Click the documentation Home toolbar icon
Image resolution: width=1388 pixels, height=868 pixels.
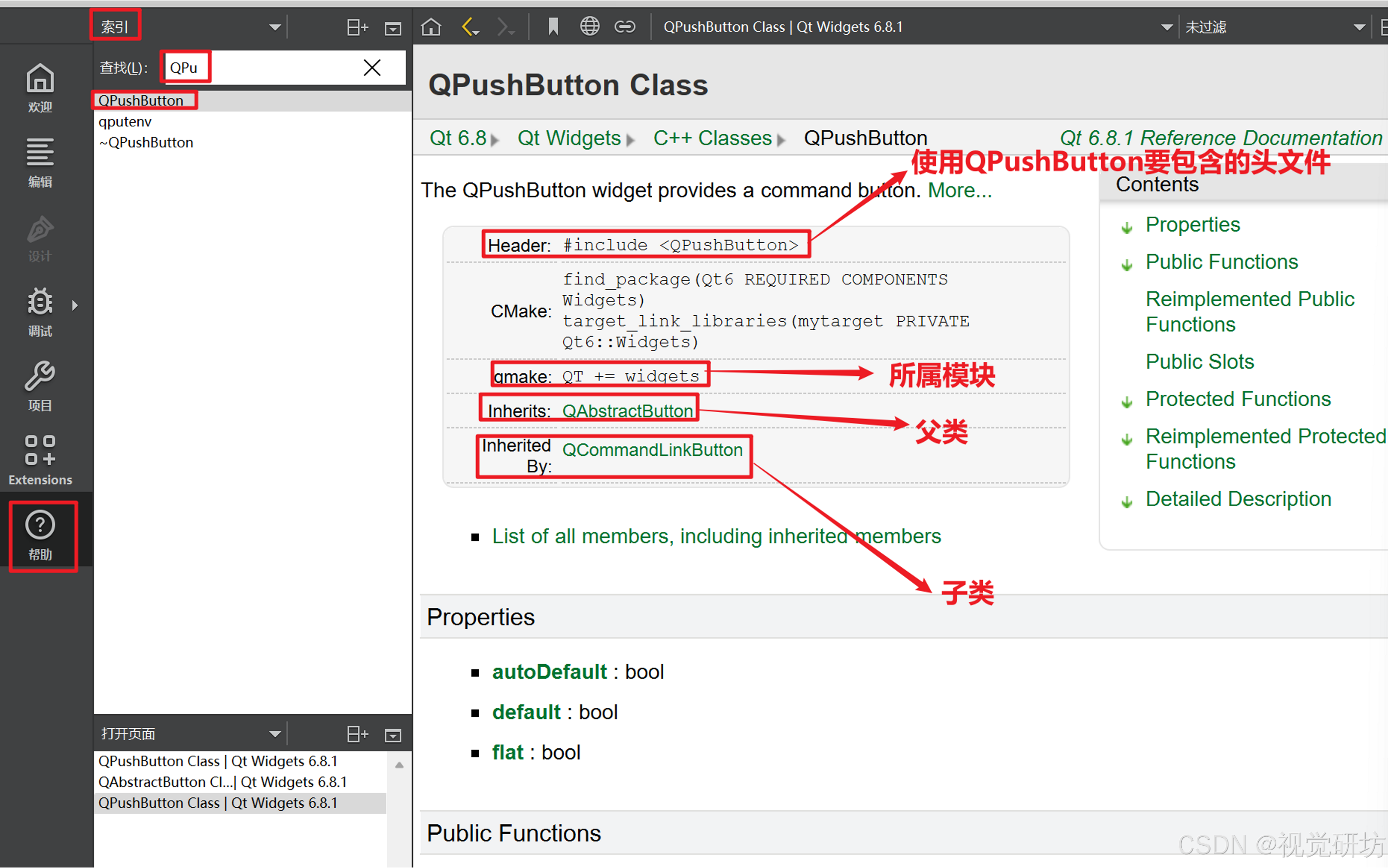(x=431, y=27)
